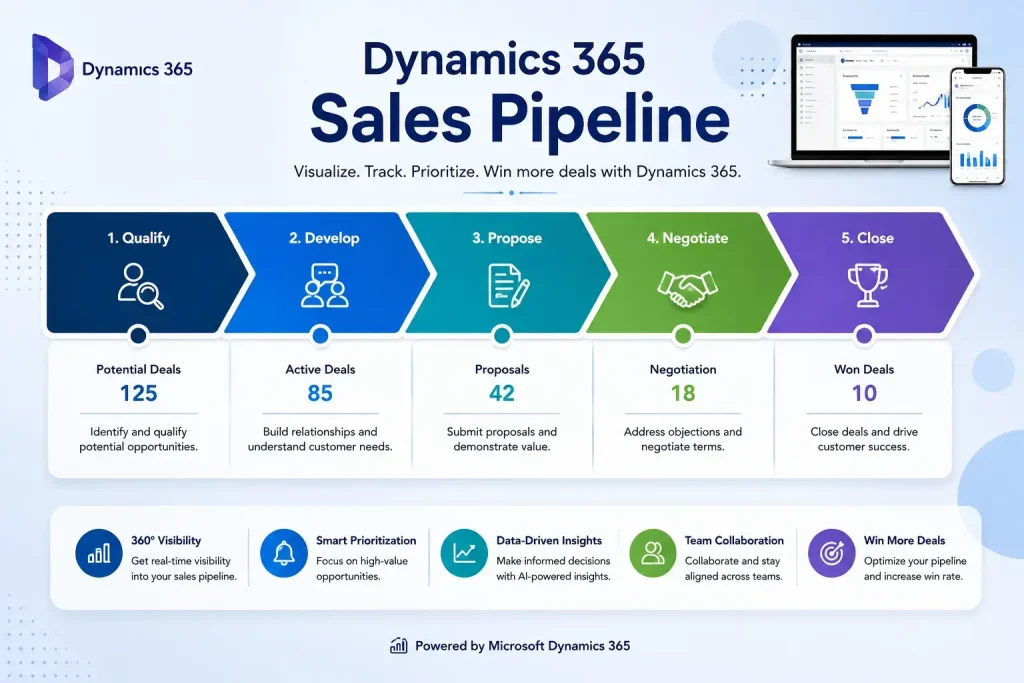Viewport: 1024px width, 683px height.
Task: Click the Smart Prioritization bell icon
Action: click(x=283, y=554)
